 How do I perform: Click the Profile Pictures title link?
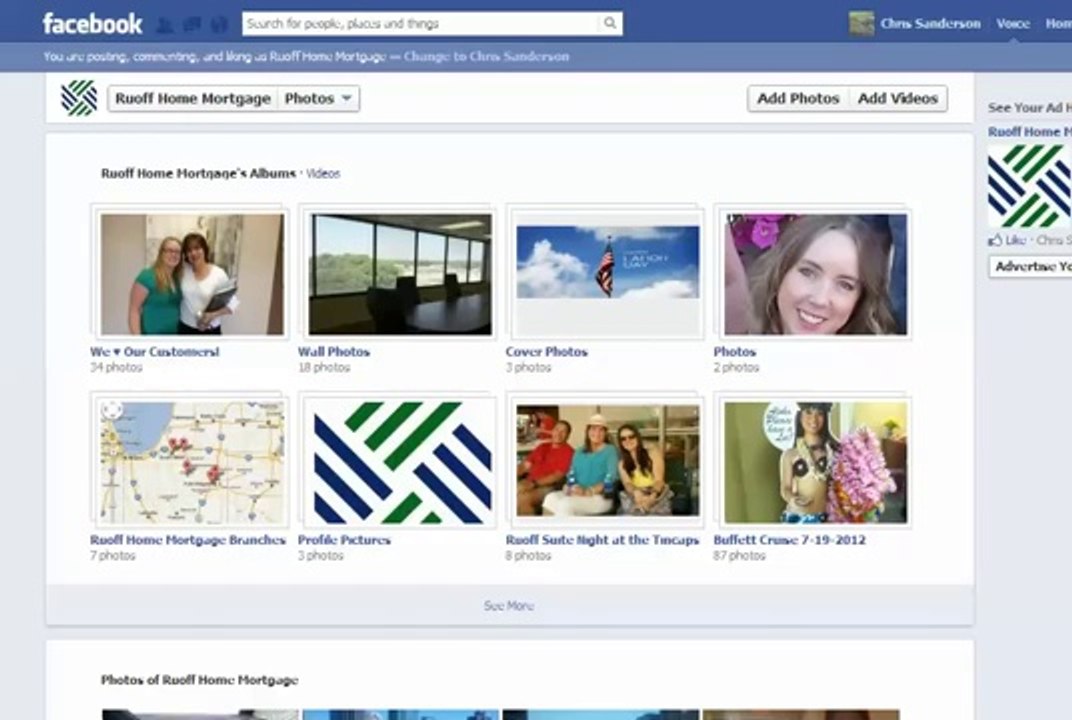tap(344, 540)
